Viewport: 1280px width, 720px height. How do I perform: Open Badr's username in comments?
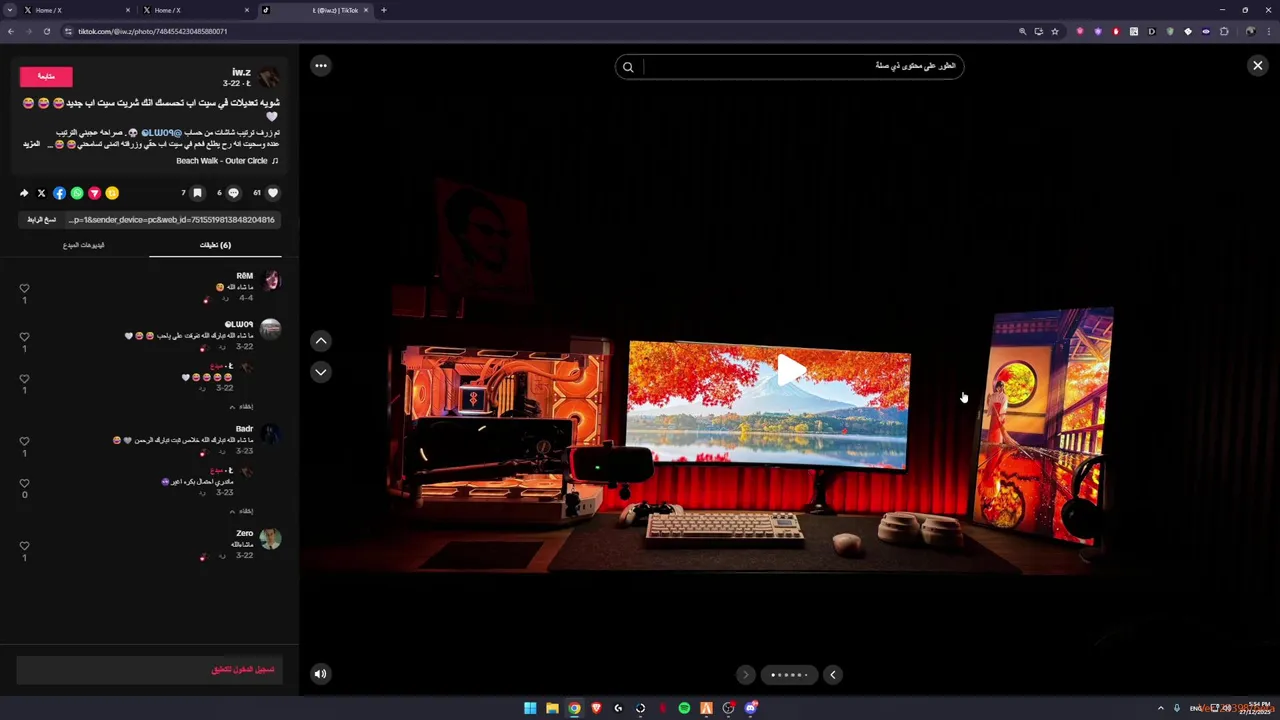[244, 429]
